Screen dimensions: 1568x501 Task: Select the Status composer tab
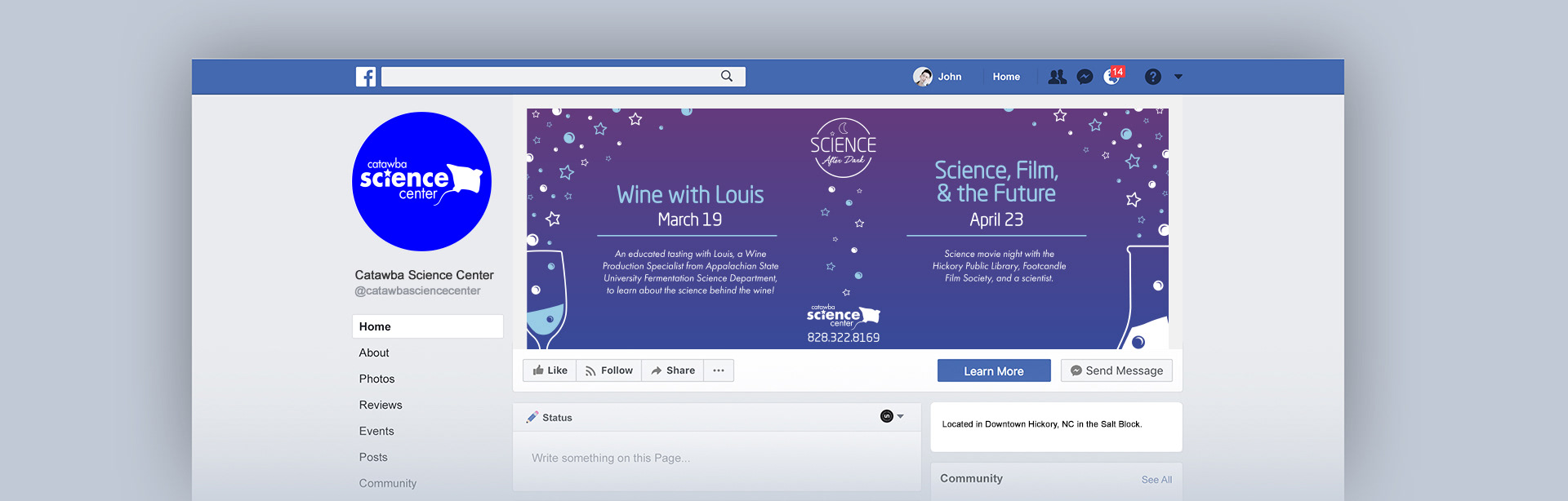point(549,417)
